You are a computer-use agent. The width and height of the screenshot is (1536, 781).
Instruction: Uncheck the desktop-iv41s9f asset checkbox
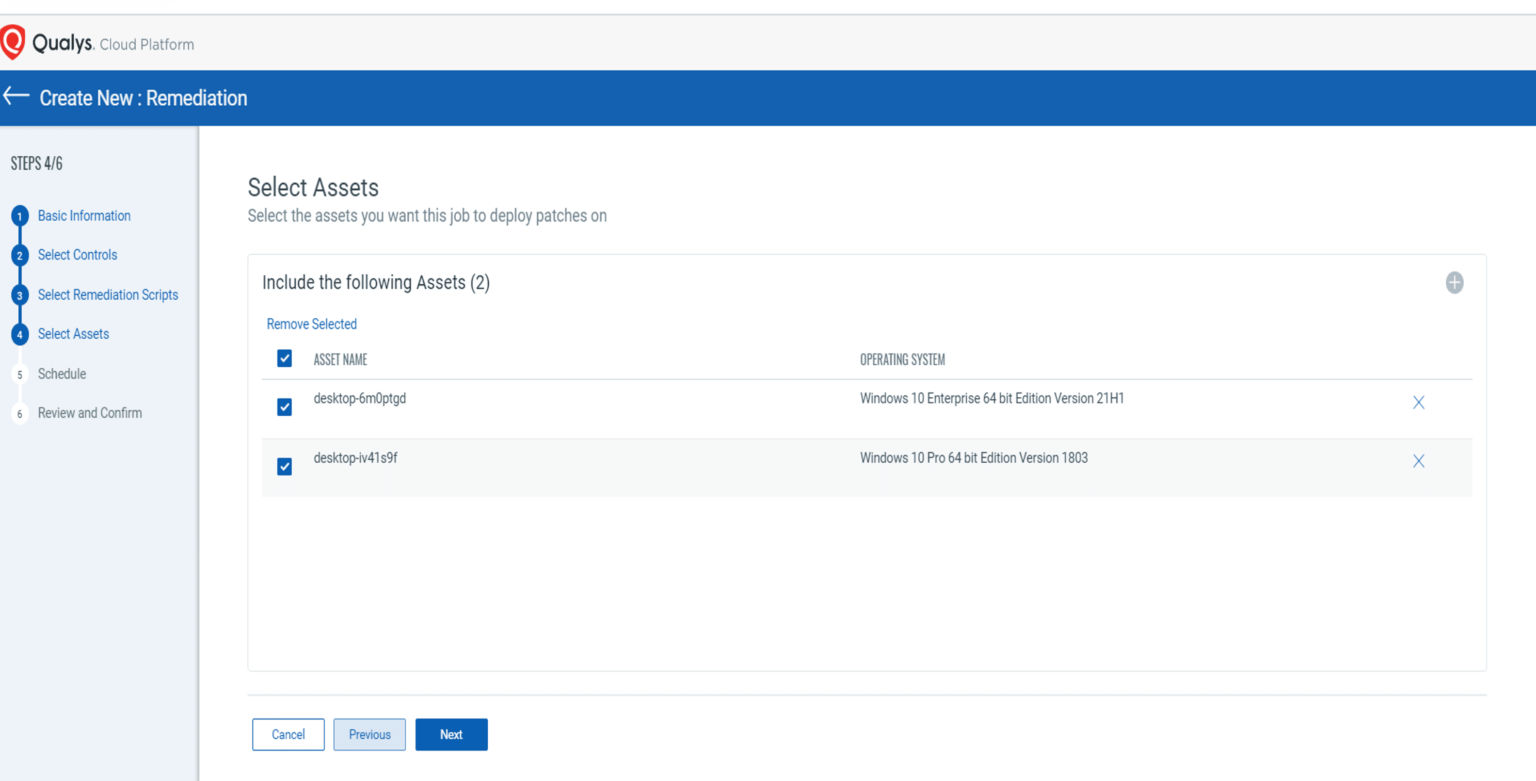tap(284, 464)
